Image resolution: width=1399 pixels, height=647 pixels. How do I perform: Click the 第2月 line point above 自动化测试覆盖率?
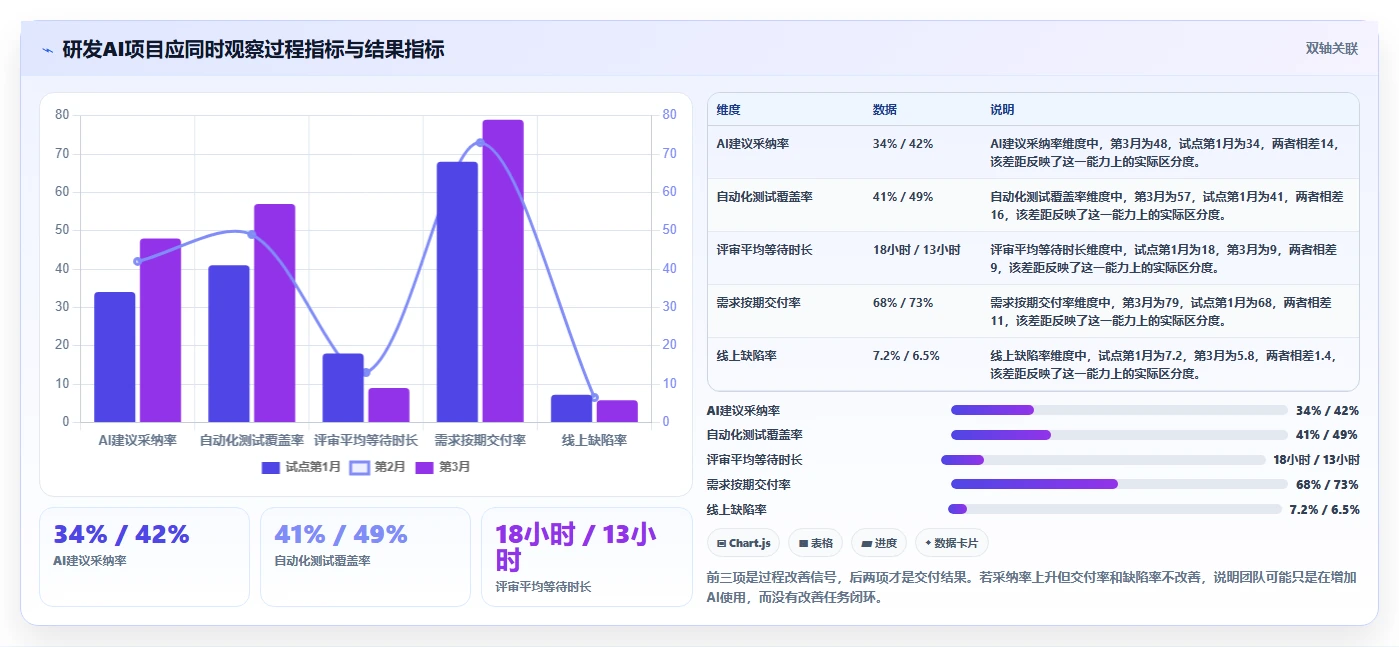[x=252, y=234]
